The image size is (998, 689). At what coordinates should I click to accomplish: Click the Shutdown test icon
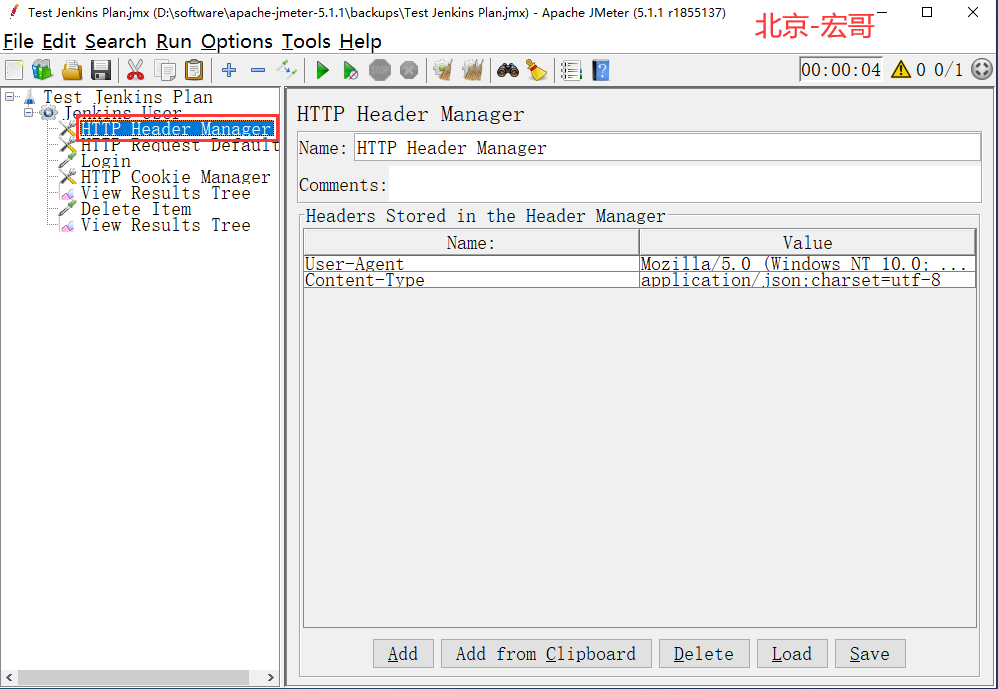(x=409, y=70)
